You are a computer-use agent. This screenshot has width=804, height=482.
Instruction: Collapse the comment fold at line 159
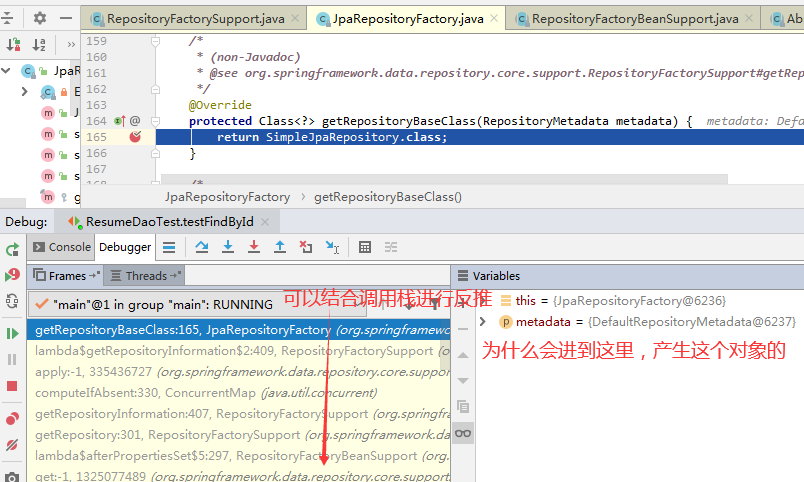(155, 41)
